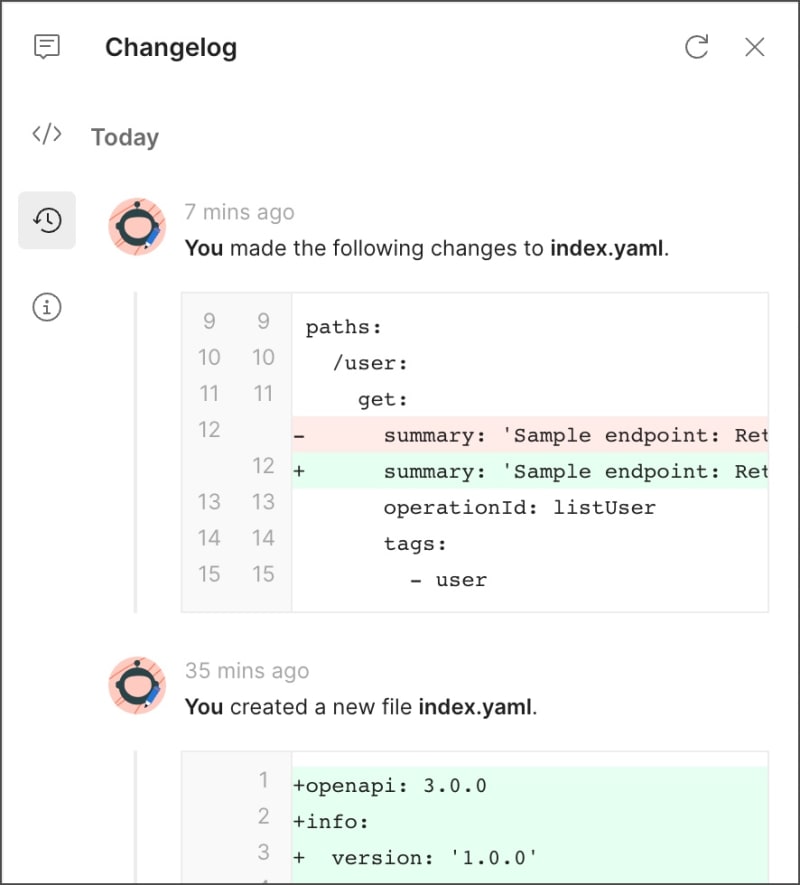Click index.yaml in the created file entry
800x885 pixels.
tap(475, 707)
